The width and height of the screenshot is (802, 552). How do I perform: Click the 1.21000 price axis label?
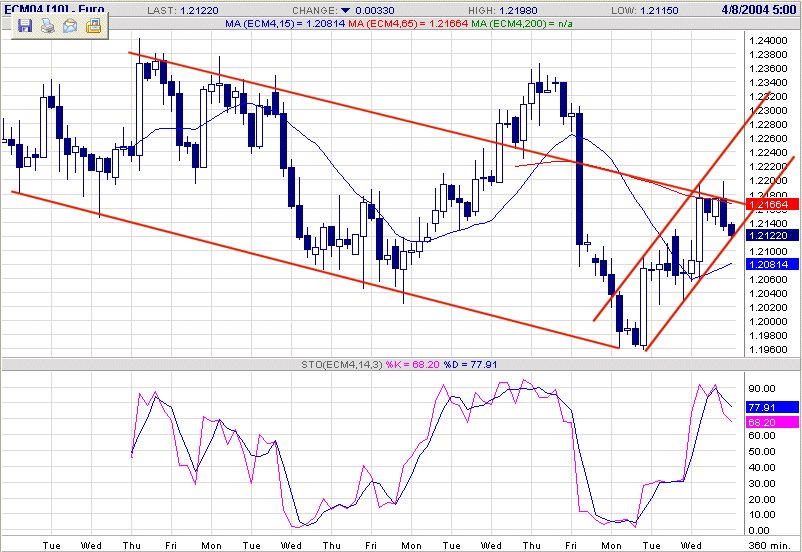tap(768, 251)
